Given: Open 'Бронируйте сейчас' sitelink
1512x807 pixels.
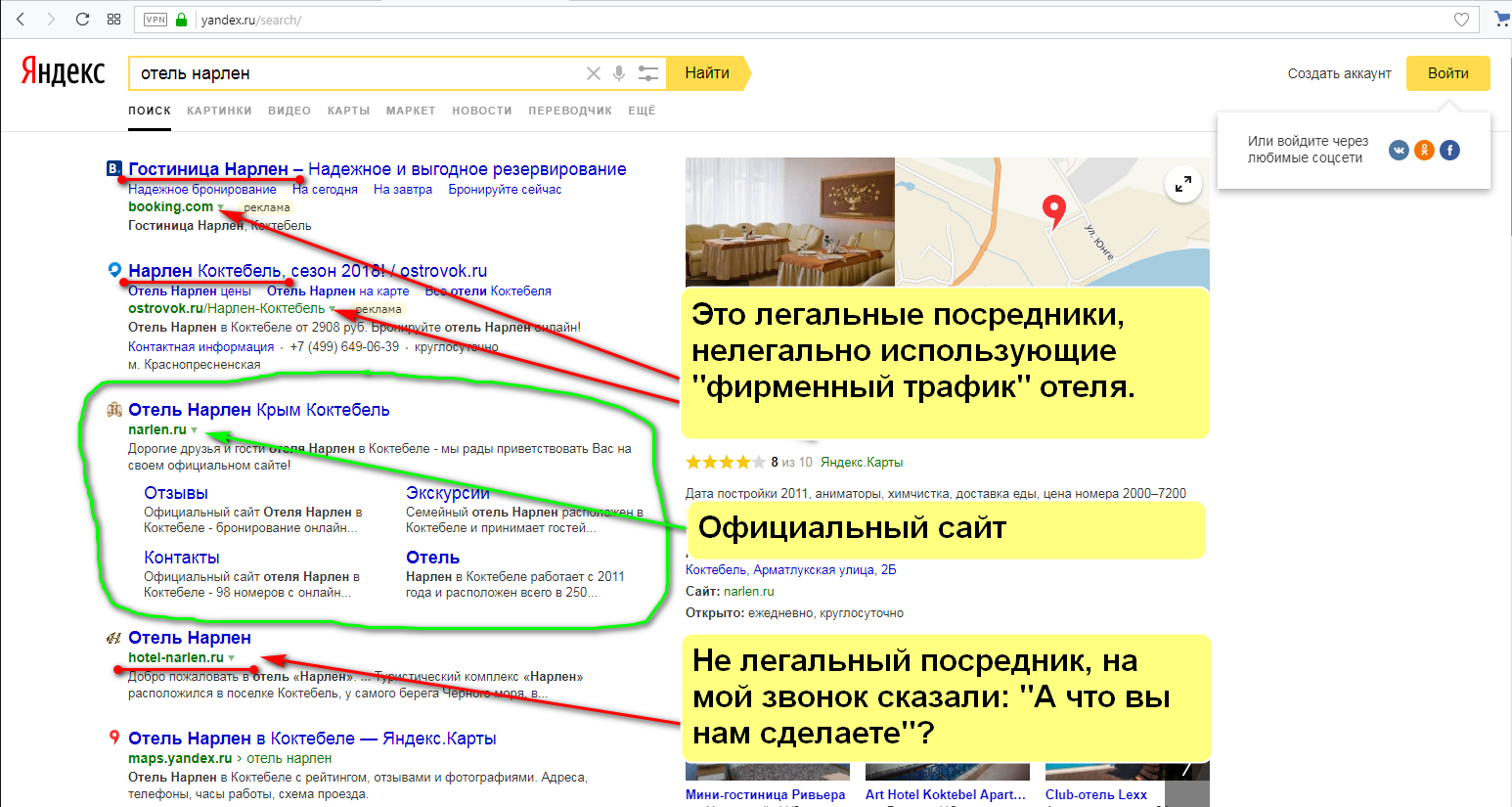Looking at the screenshot, I should pos(505,190).
